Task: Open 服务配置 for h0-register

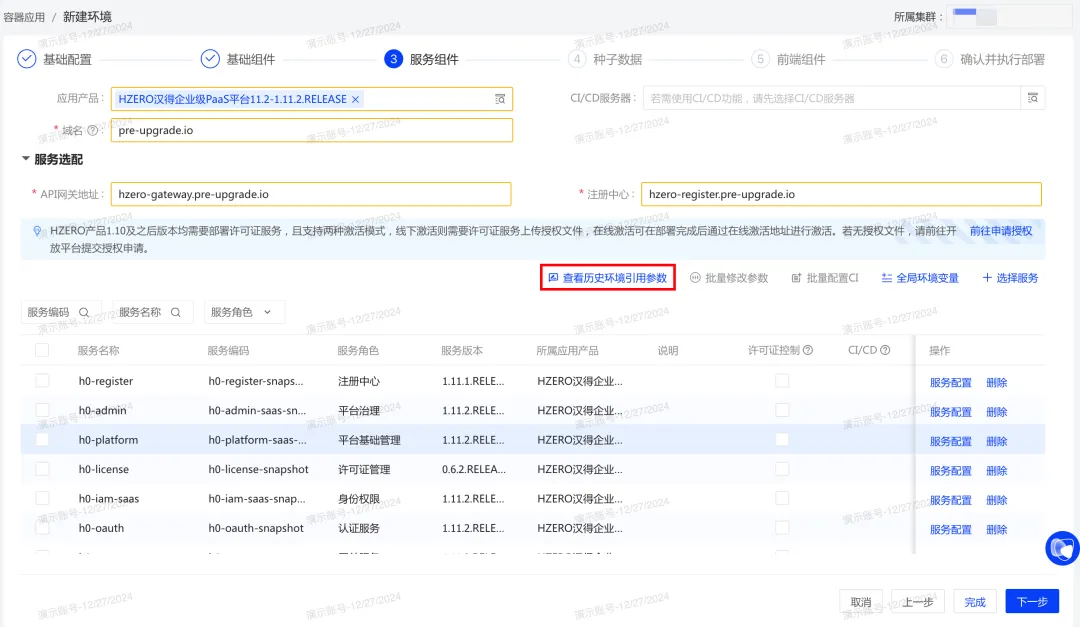Action: coord(951,382)
